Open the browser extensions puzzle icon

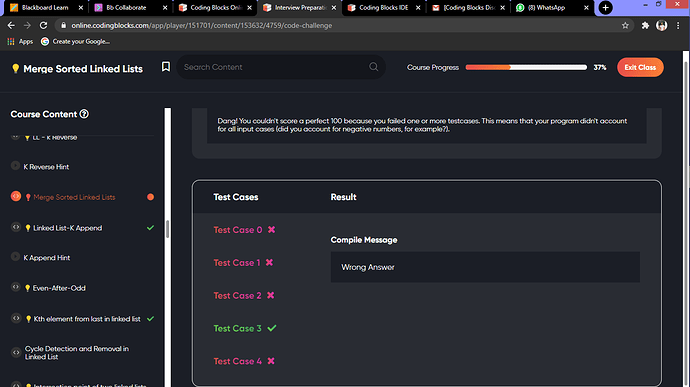[645, 26]
